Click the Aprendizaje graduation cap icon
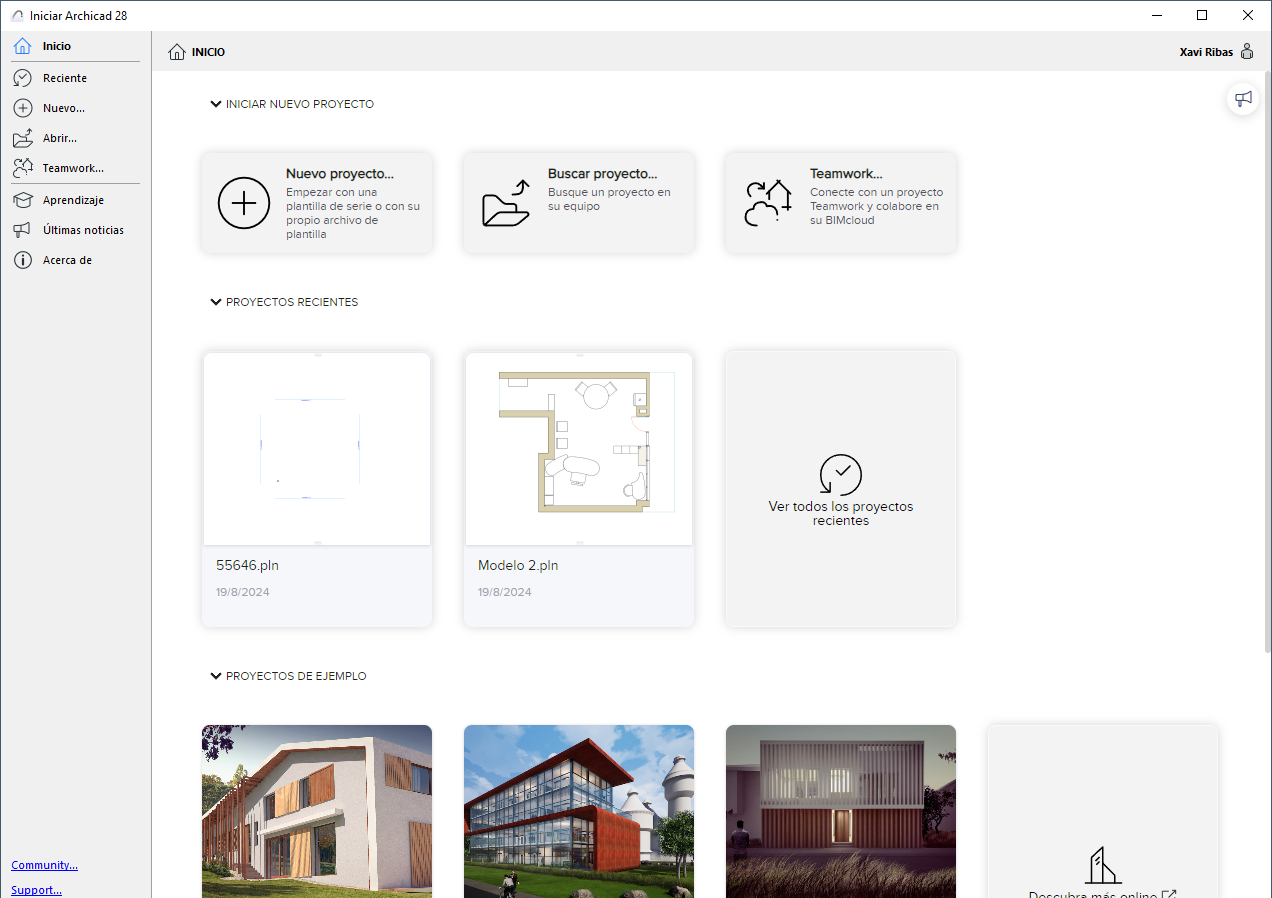The width and height of the screenshot is (1272, 898). [22, 200]
